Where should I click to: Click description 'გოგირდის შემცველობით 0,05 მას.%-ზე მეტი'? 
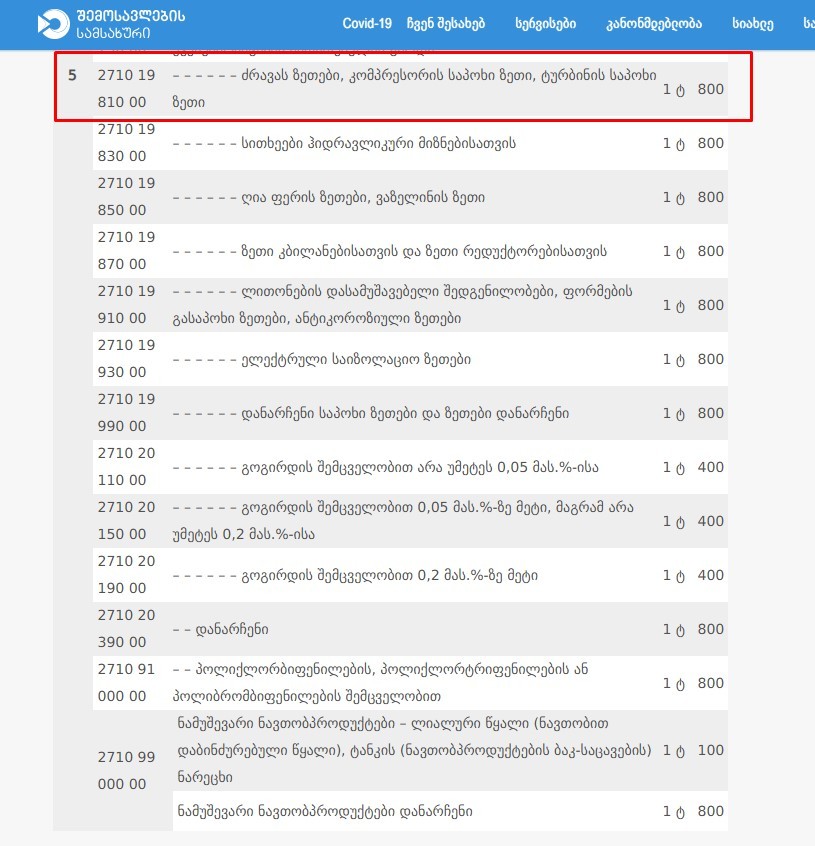pos(403,520)
